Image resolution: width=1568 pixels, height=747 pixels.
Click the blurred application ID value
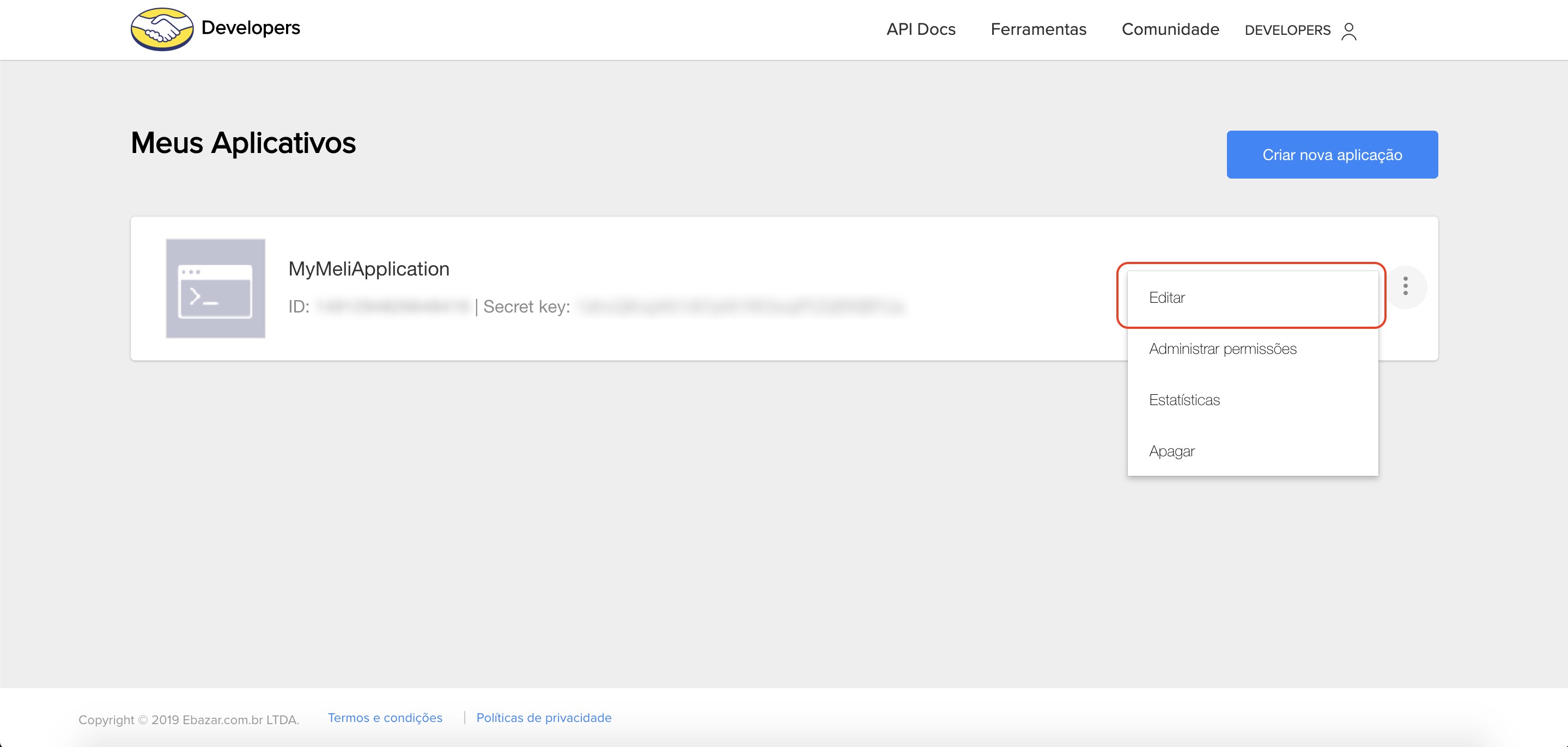coord(393,307)
